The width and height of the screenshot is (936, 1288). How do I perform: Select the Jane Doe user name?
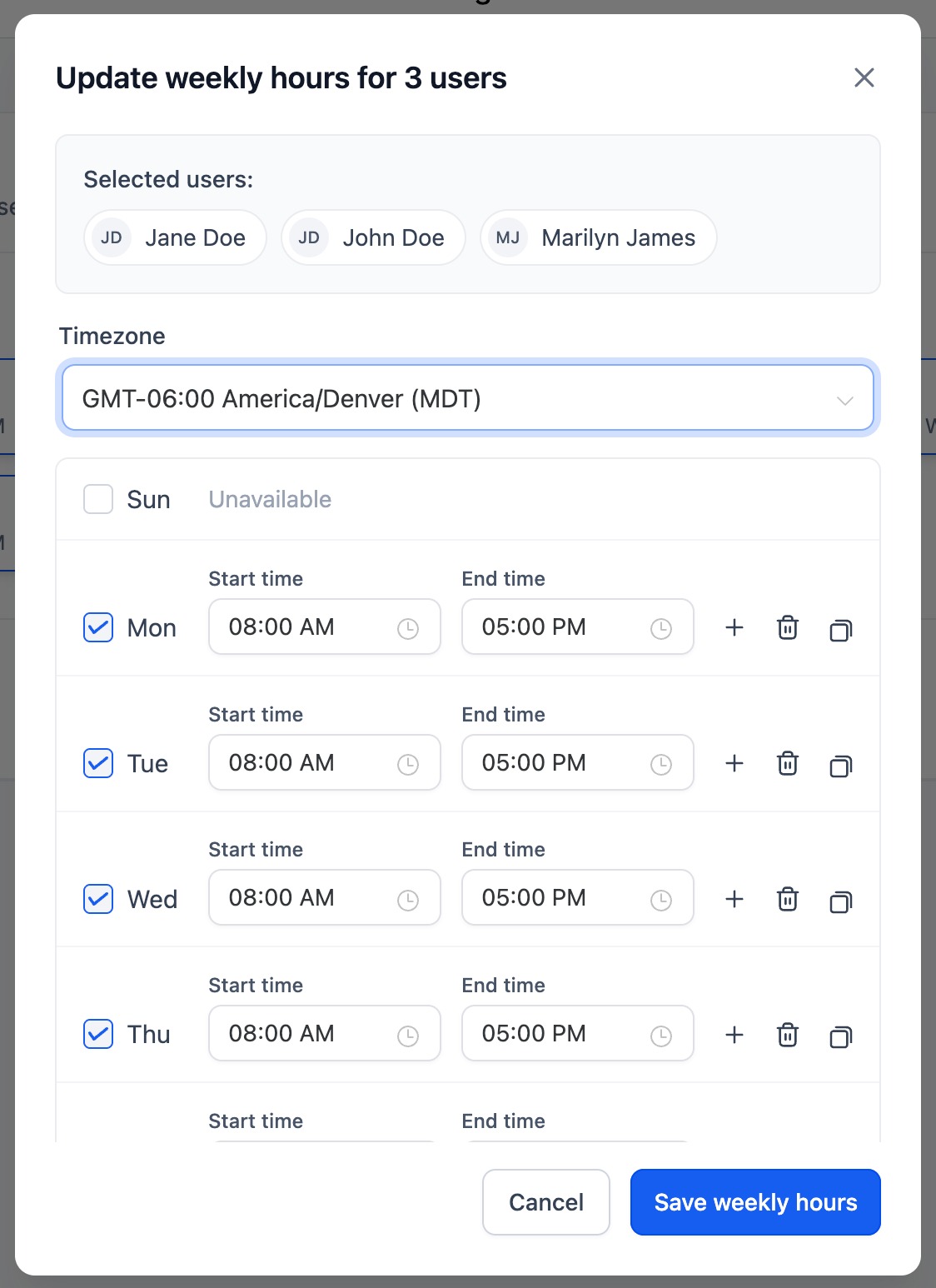[195, 238]
